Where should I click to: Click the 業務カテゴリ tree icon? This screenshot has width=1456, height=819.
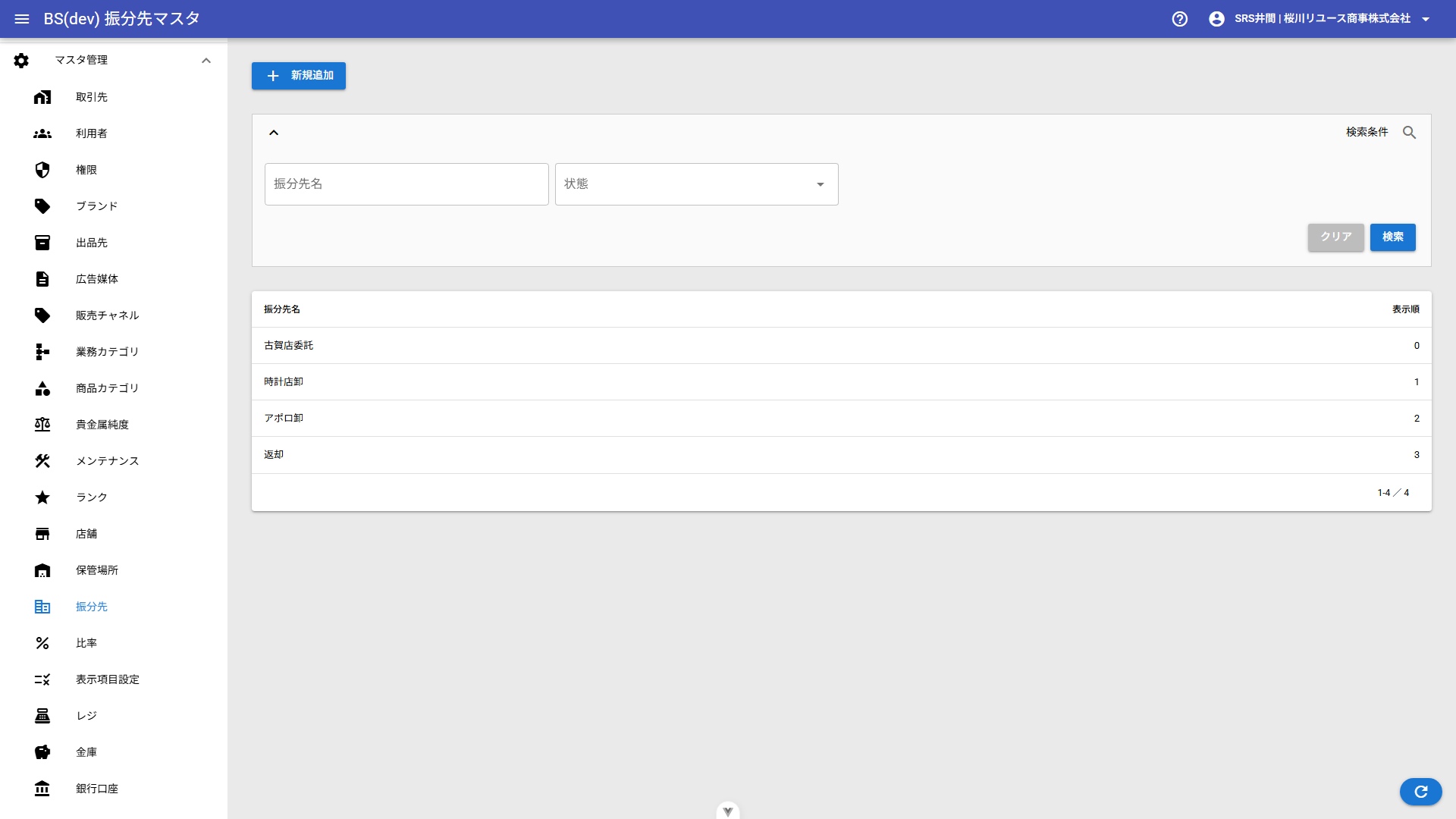point(42,352)
